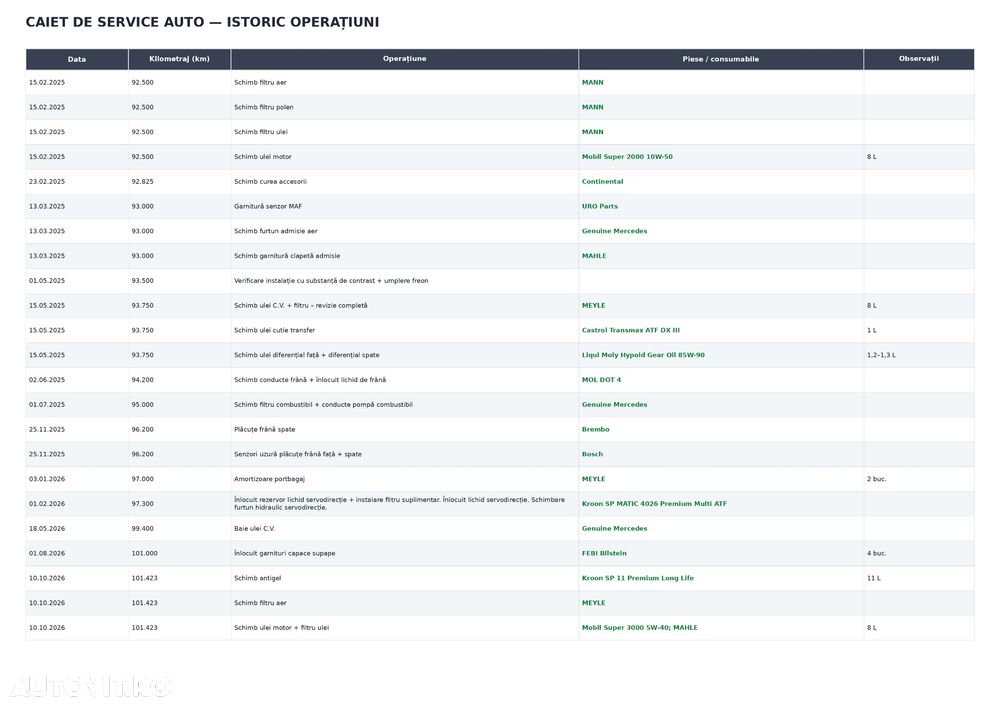This screenshot has height=707, width=1000.
Task: Select "Kroon SP 11 Premium Long Life" cell
Action: (637, 578)
